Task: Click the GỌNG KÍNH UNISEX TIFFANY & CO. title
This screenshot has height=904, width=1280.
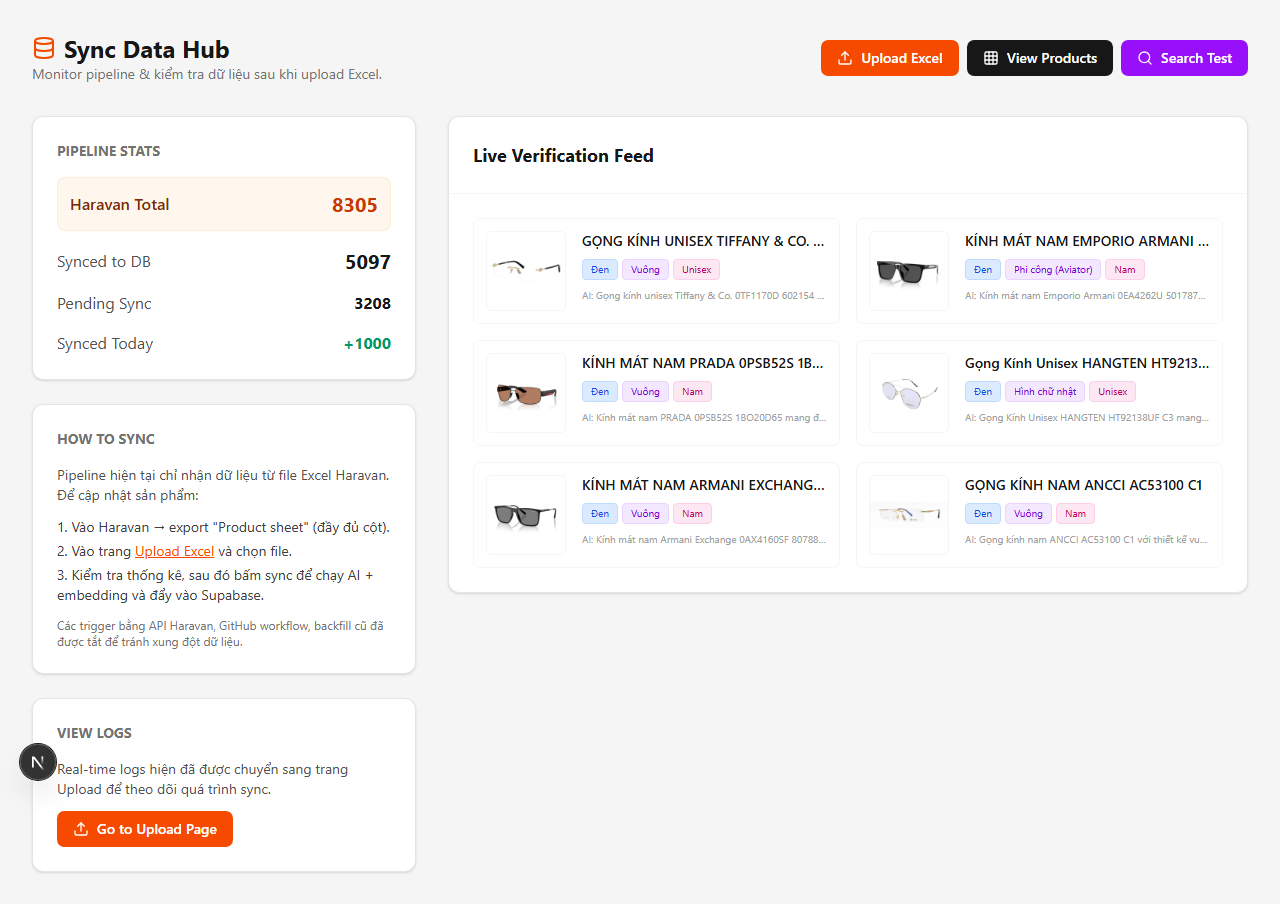Action: coord(704,241)
